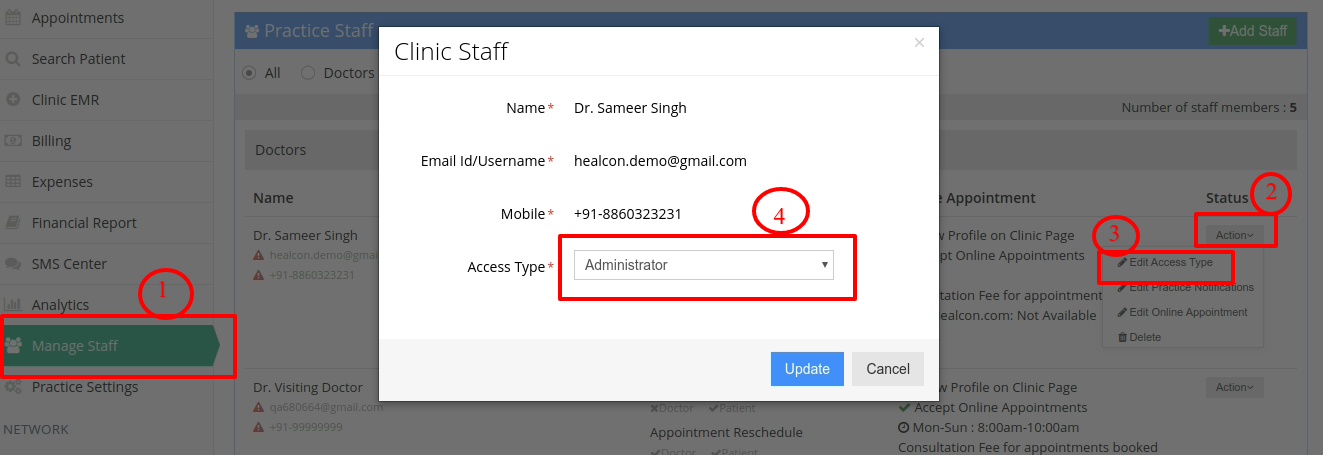This screenshot has height=455, width=1323.
Task: Close the Clinic Staff dialog
Action: [x=920, y=43]
